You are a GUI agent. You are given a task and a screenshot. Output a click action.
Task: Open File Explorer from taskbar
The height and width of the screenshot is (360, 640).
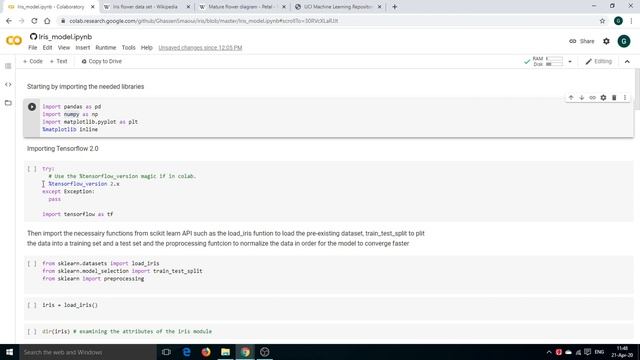[225, 352]
